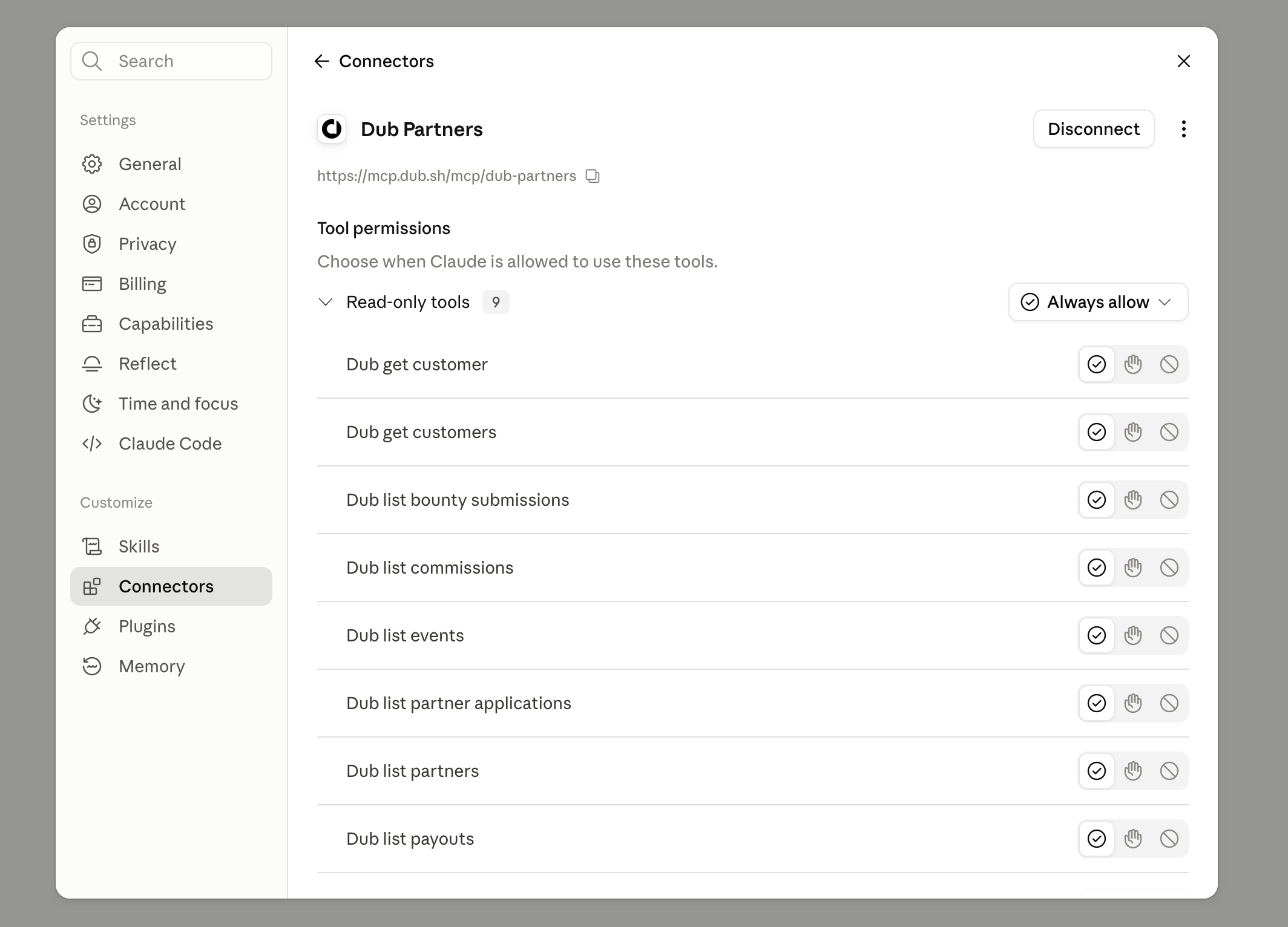Click the Dub list partners row label
The image size is (1288, 927).
412,771
